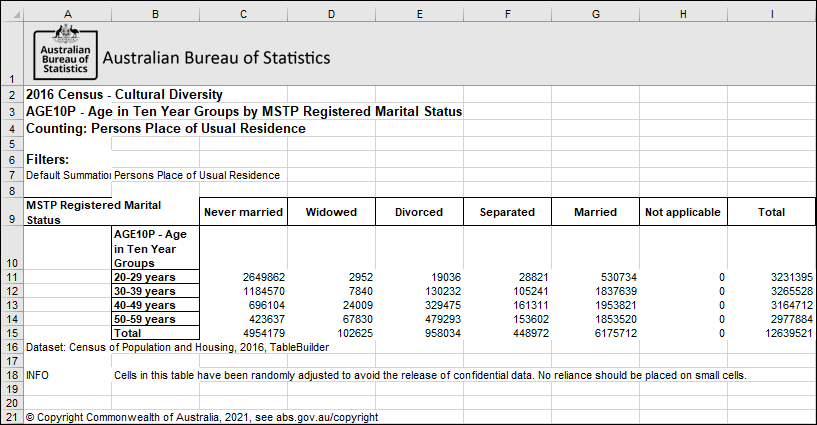This screenshot has height=425, width=817.
Task: Click the 'Married' column heading cell
Action: coord(596,212)
